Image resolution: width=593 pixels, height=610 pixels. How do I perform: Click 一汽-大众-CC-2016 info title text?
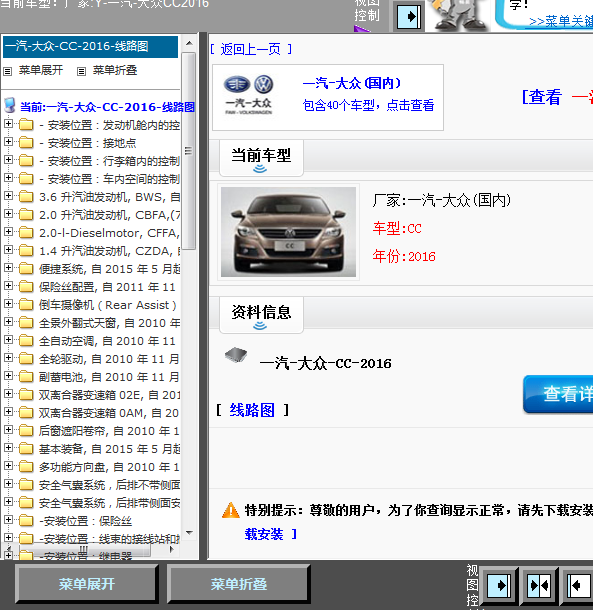click(325, 363)
